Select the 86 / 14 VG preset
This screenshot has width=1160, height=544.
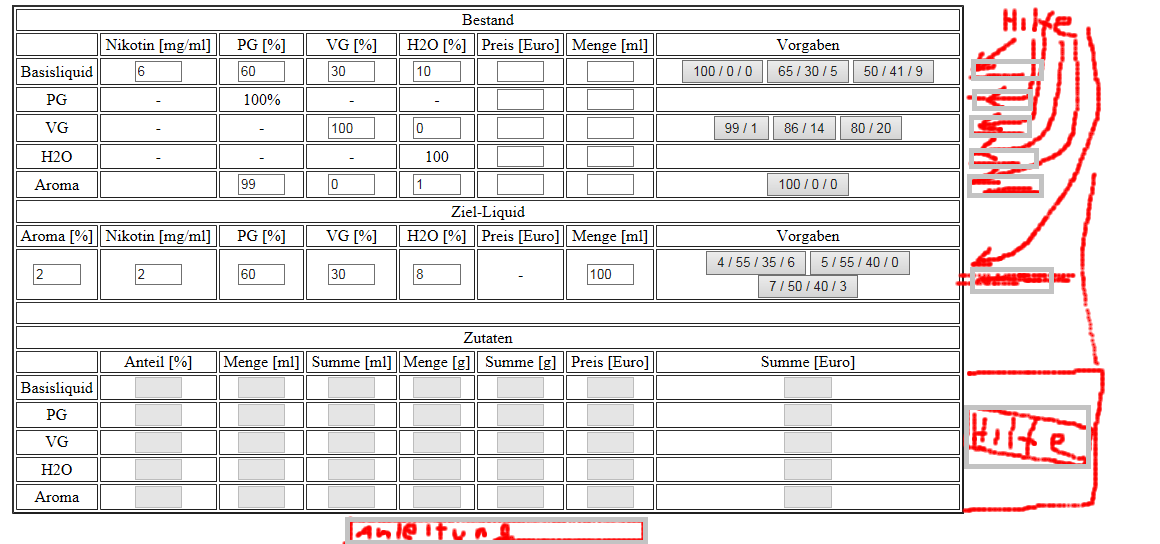804,128
